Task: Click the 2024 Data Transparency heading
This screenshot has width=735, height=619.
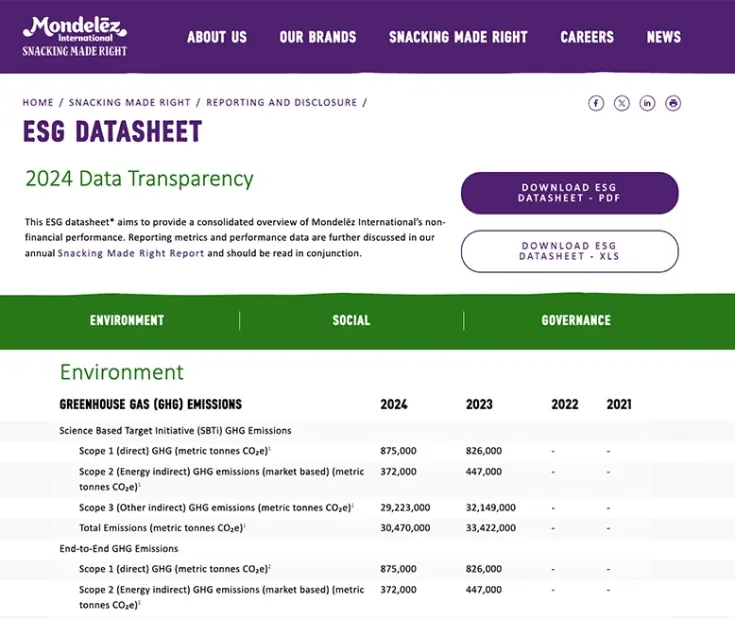Action: click(139, 179)
